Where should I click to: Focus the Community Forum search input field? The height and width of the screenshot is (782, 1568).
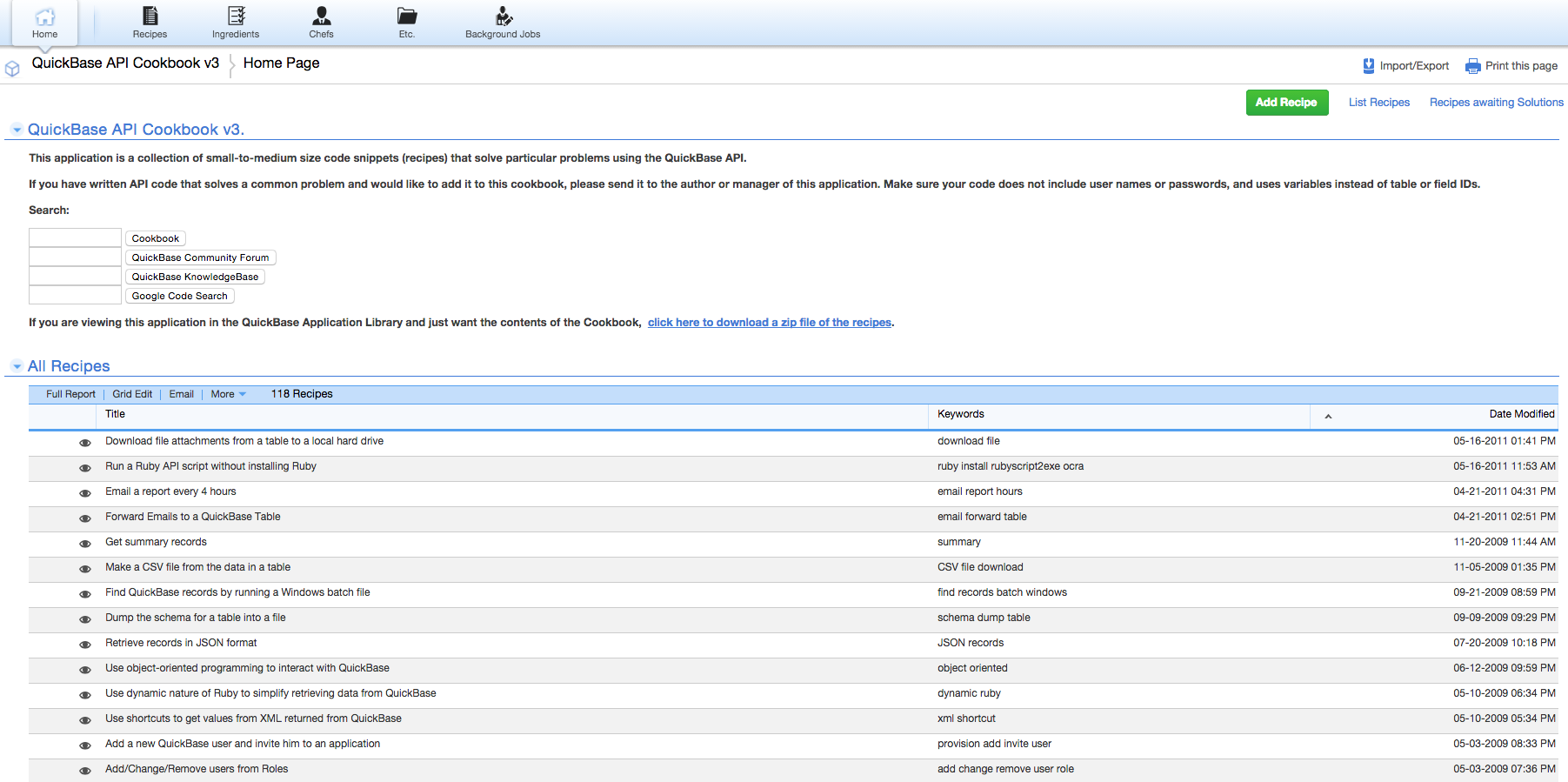pyautogui.click(x=75, y=257)
